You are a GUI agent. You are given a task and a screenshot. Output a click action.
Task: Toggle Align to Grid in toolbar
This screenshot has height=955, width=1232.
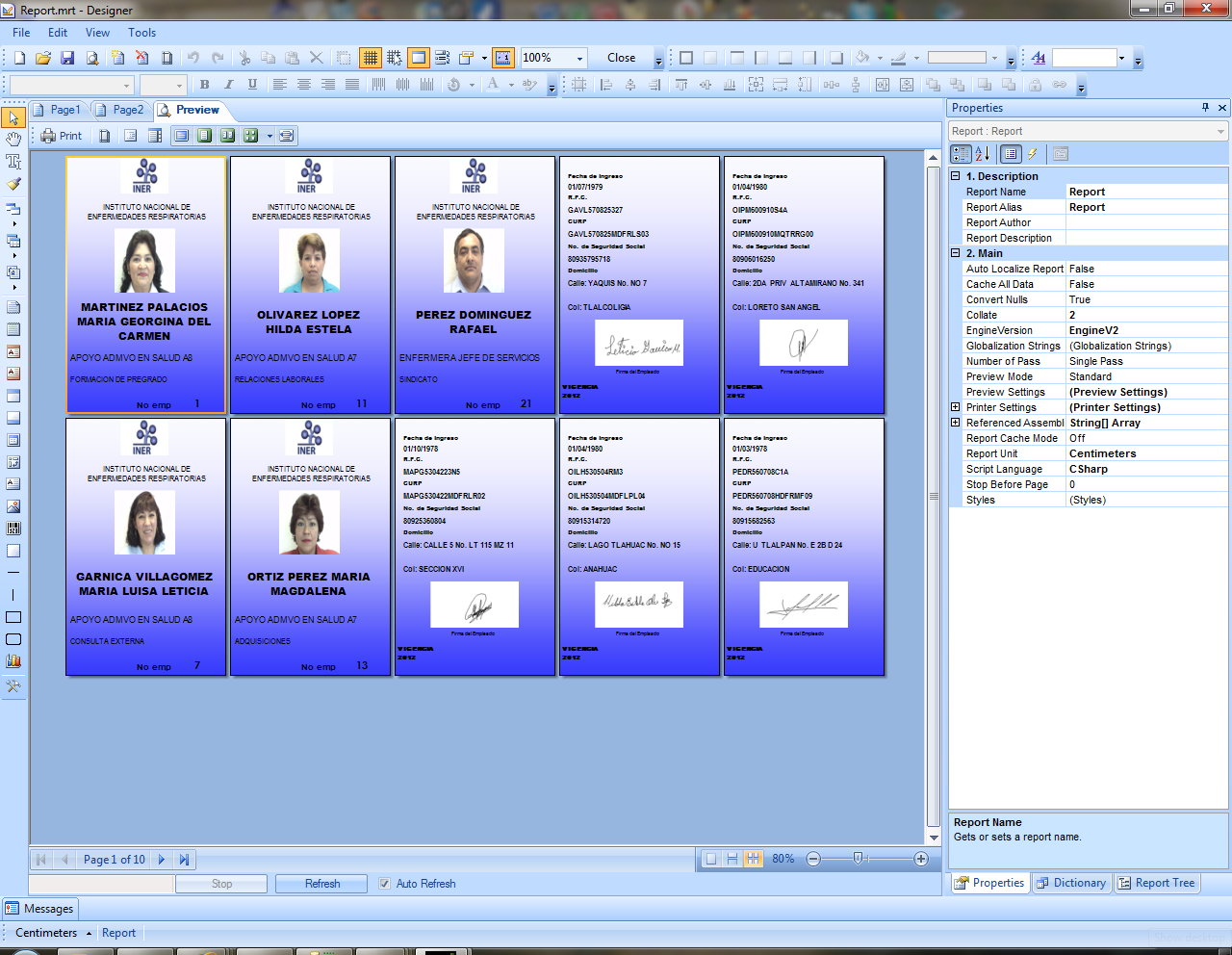click(395, 58)
